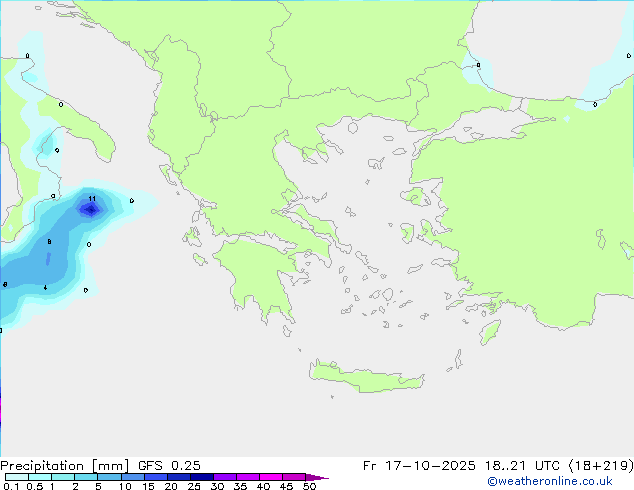Click the 1–2 mm legend swatch
Image resolution: width=634 pixels, height=490 pixels.
[x=63, y=477]
